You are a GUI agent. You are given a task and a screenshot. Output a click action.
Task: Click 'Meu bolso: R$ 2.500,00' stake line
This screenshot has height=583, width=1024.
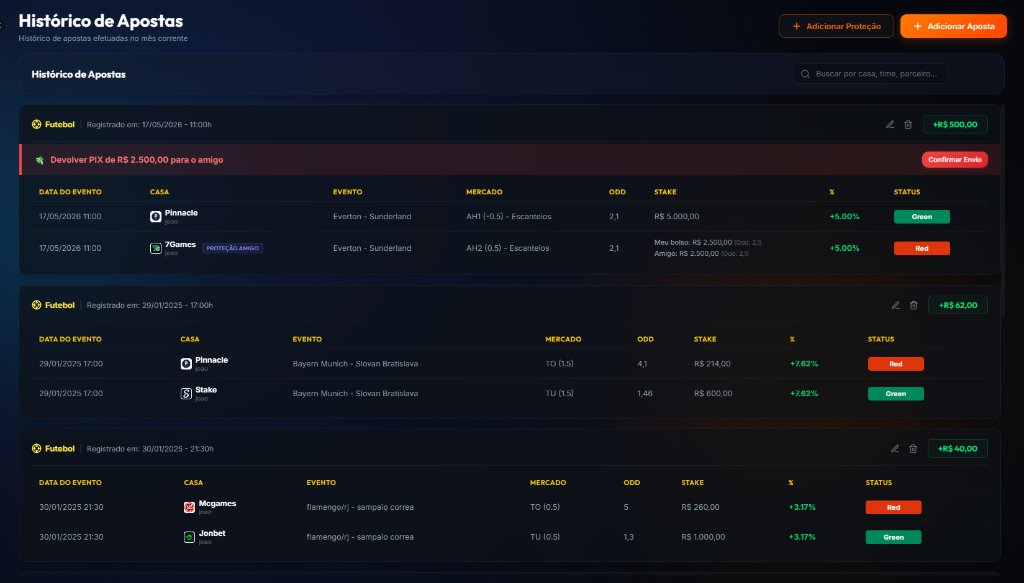[x=693, y=242]
